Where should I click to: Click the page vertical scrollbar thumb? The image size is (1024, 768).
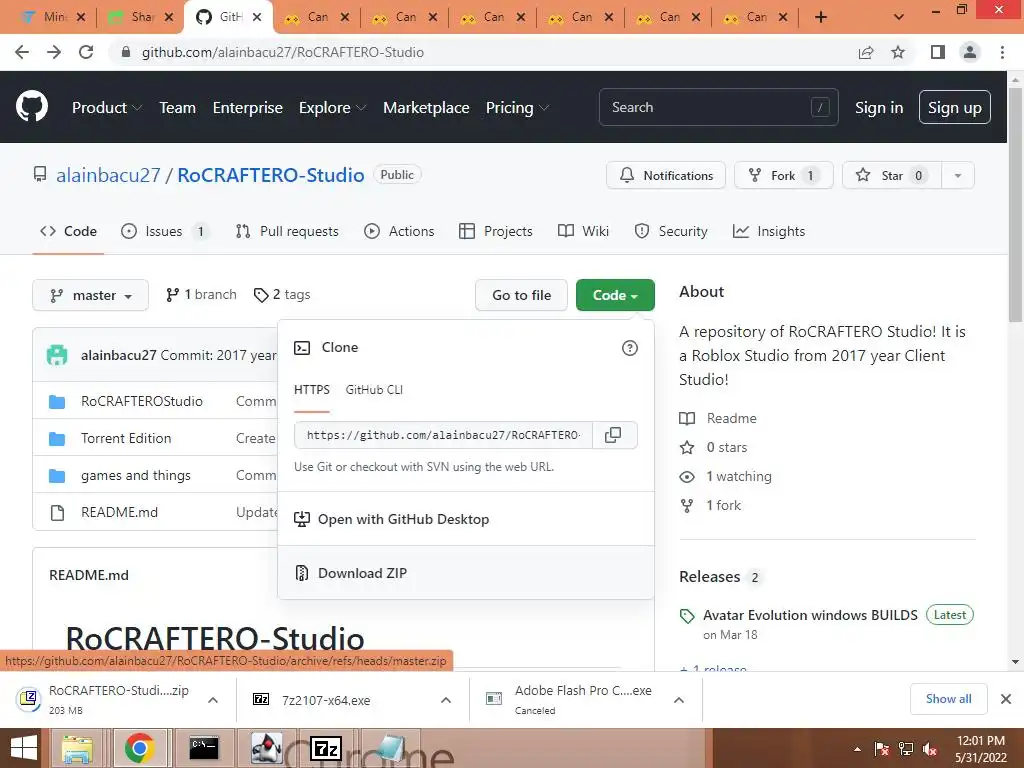point(1015,204)
